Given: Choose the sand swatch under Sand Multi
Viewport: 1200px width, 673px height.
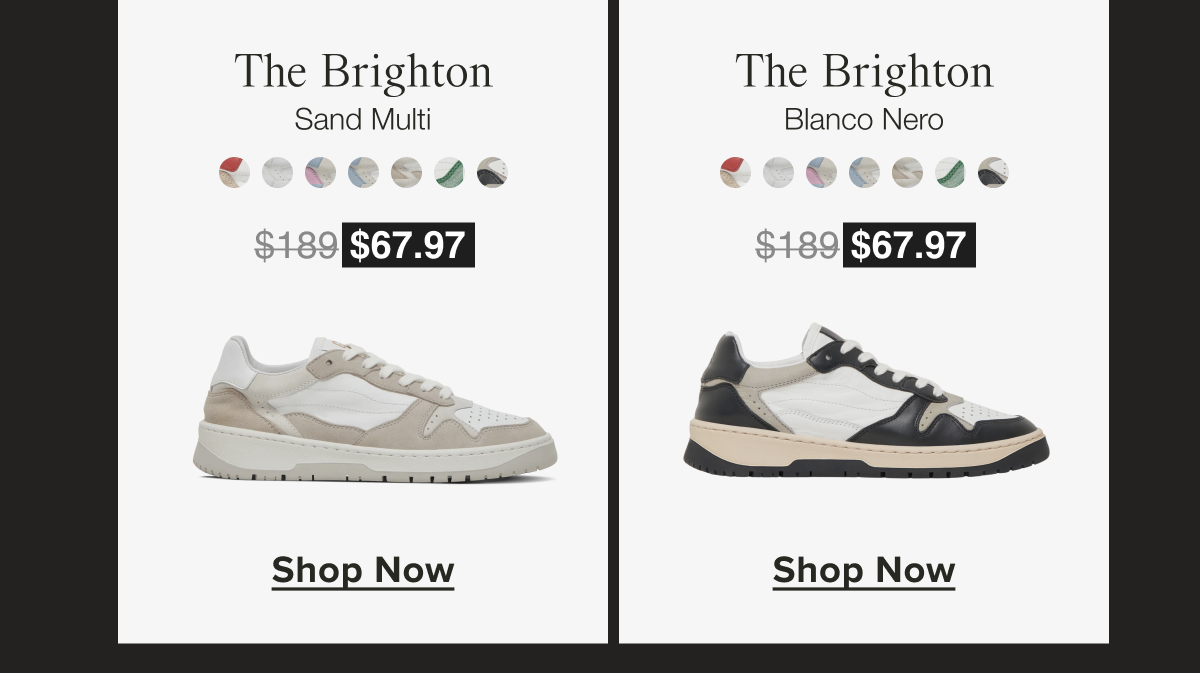Looking at the screenshot, I should coord(406,172).
